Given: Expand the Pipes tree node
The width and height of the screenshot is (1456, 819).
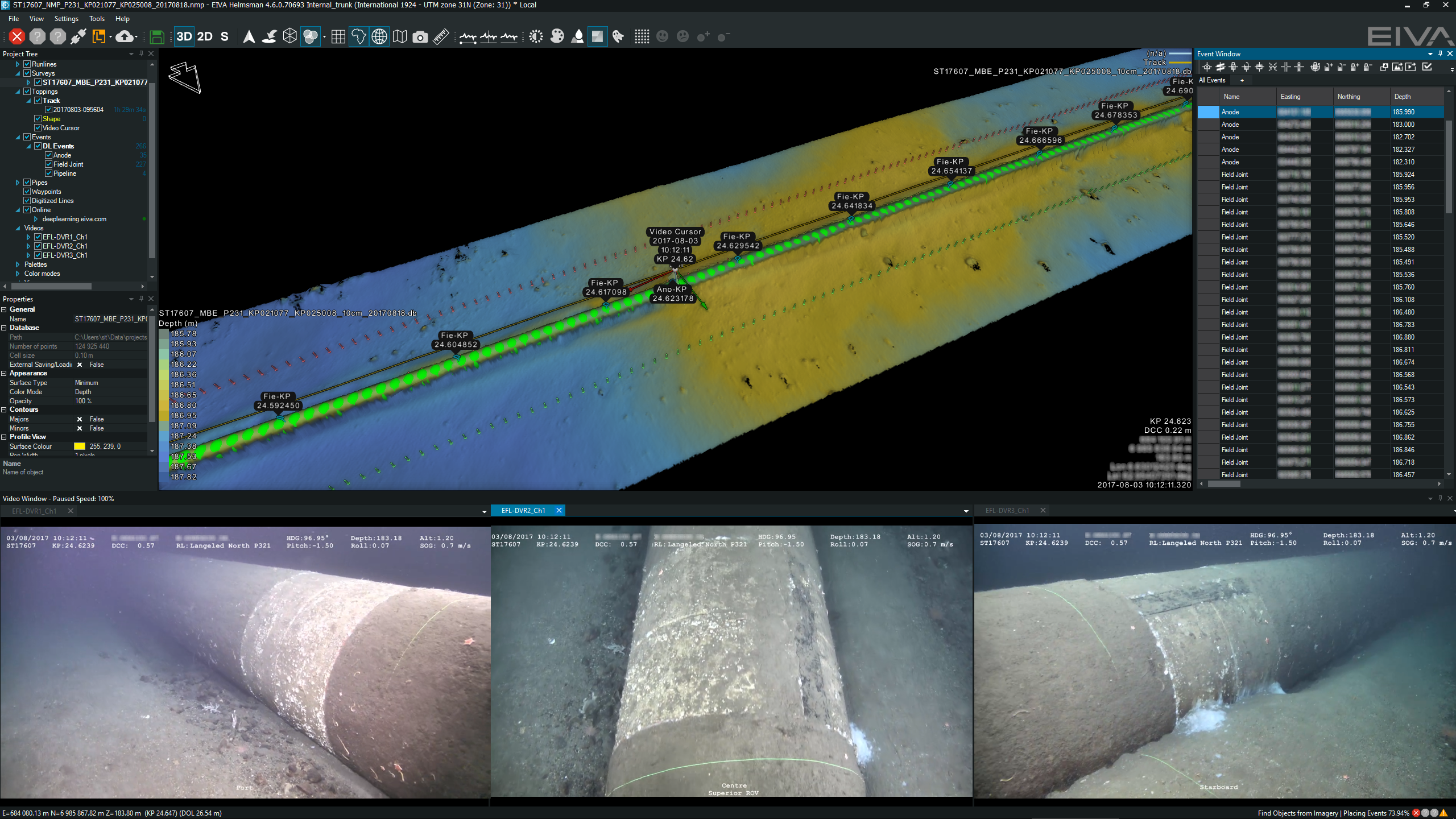Looking at the screenshot, I should pyautogui.click(x=16, y=182).
